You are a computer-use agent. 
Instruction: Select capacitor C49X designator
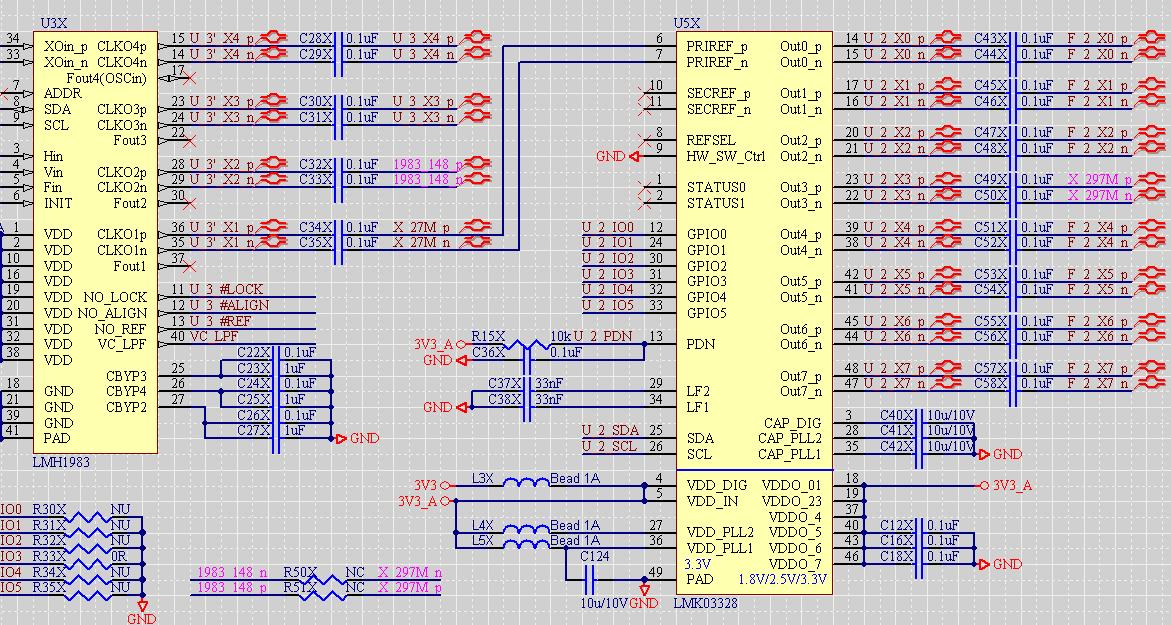991,179
